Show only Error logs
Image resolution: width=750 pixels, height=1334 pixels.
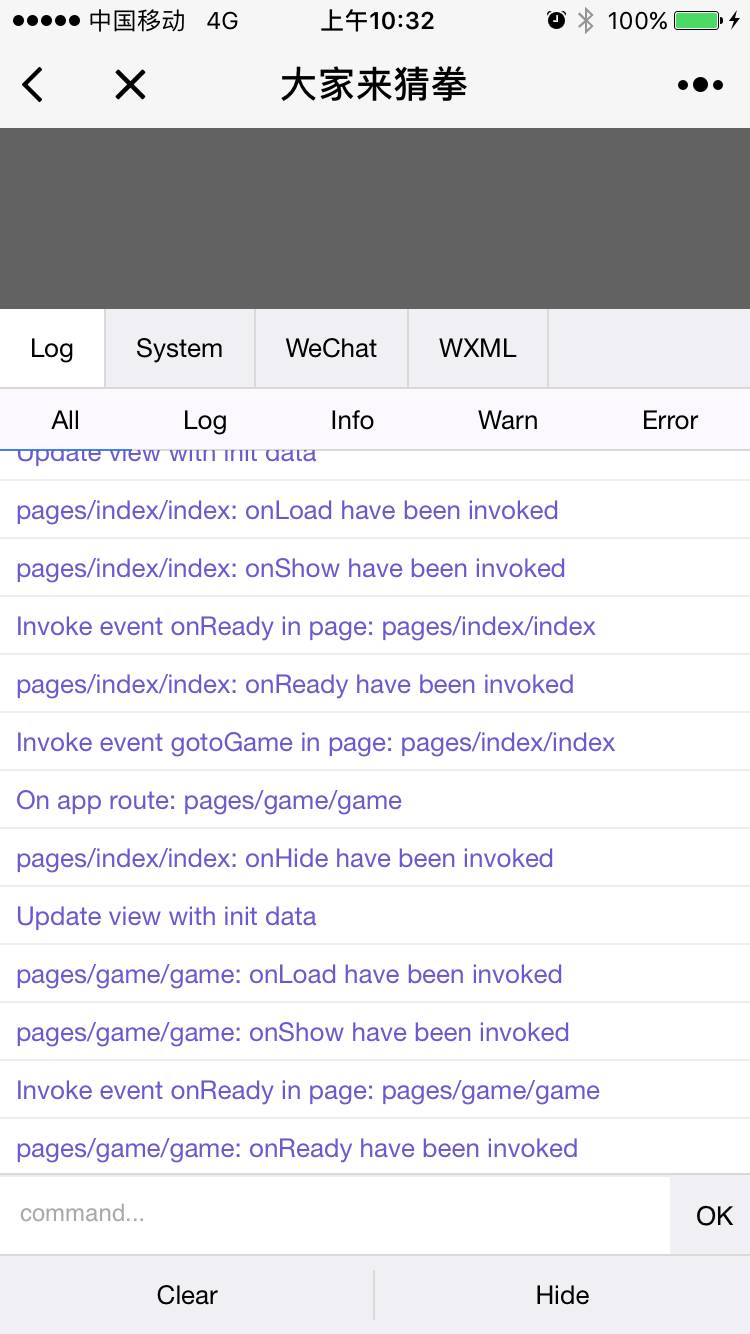(670, 420)
